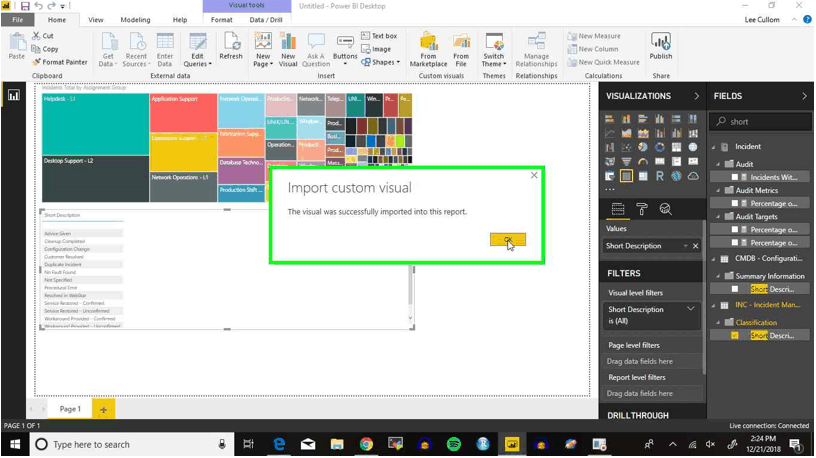
Task: Check the Percentage field under Audit Metrics
Action: pyautogui.click(x=735, y=203)
